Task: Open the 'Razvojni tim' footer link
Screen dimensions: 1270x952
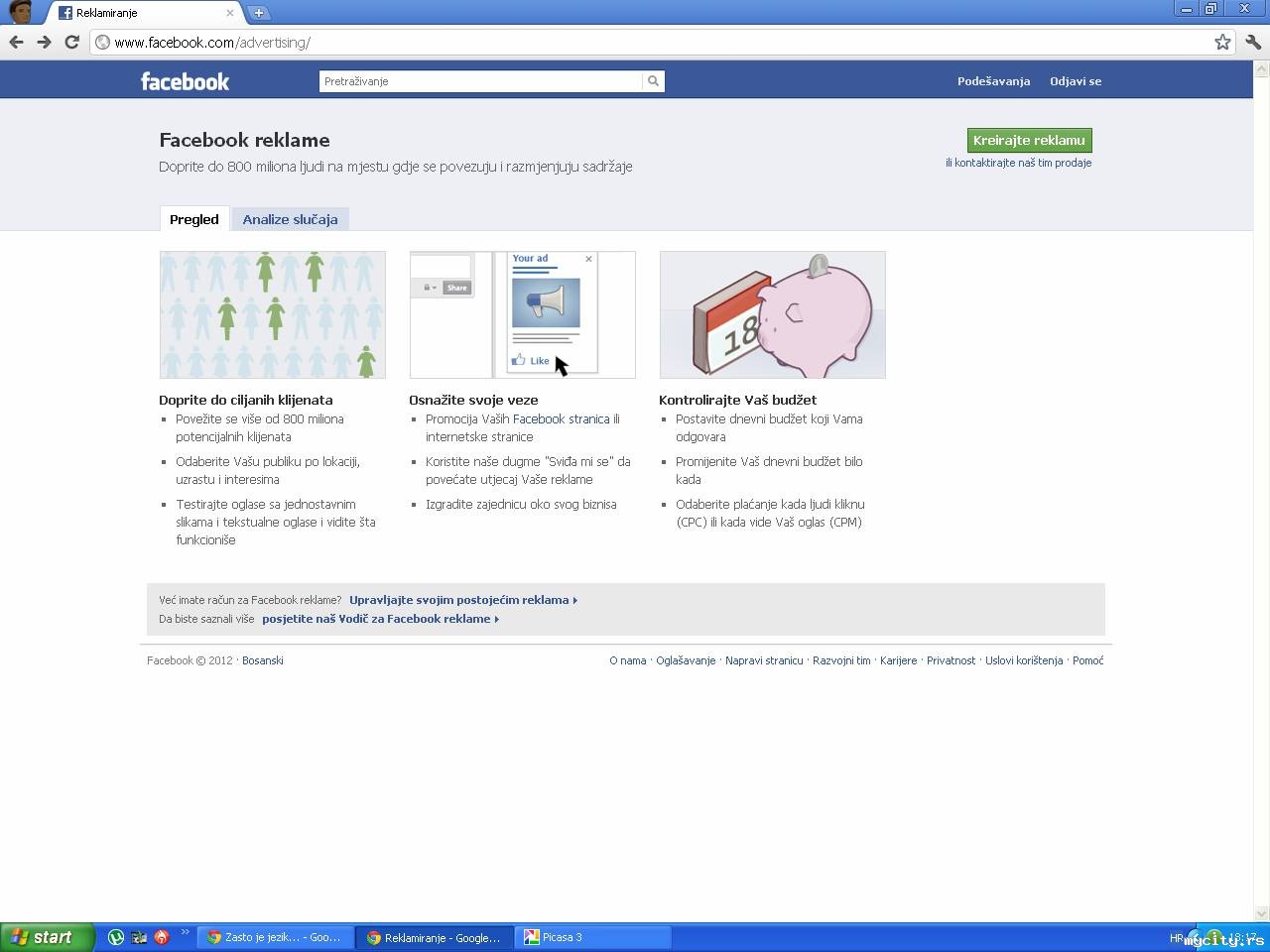Action: [841, 660]
